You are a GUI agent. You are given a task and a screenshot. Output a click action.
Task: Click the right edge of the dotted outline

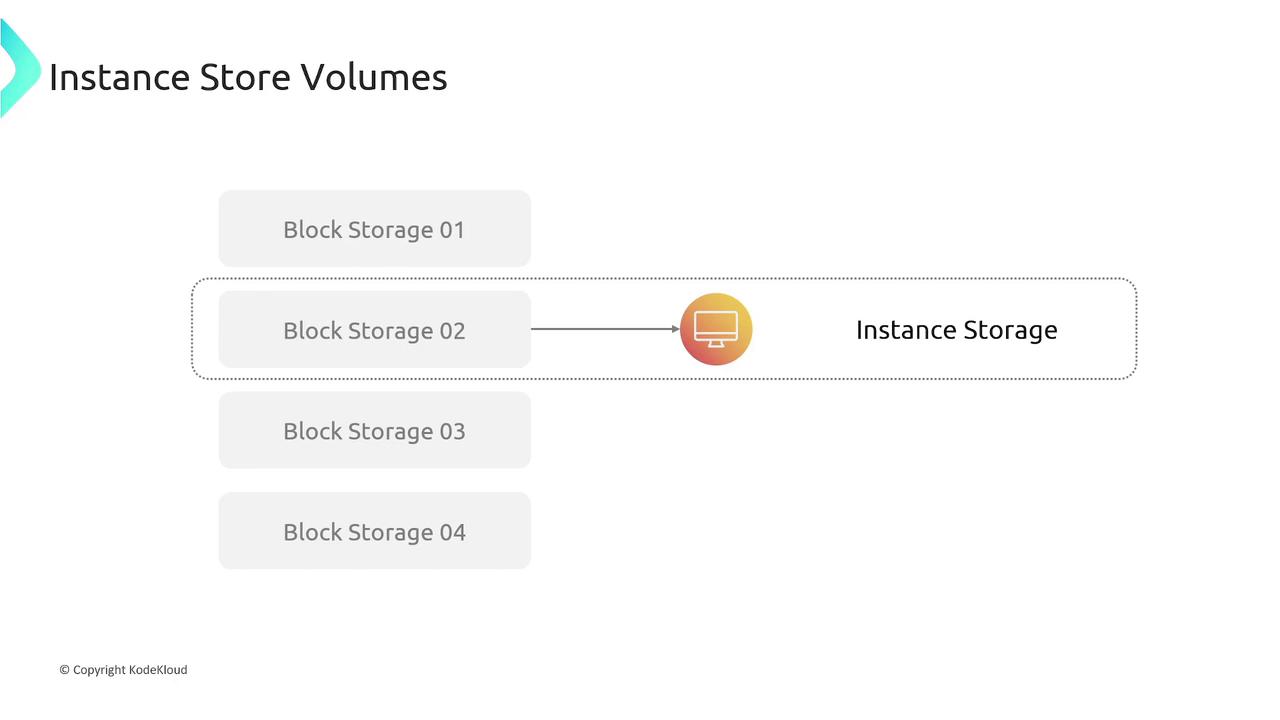[1137, 329]
